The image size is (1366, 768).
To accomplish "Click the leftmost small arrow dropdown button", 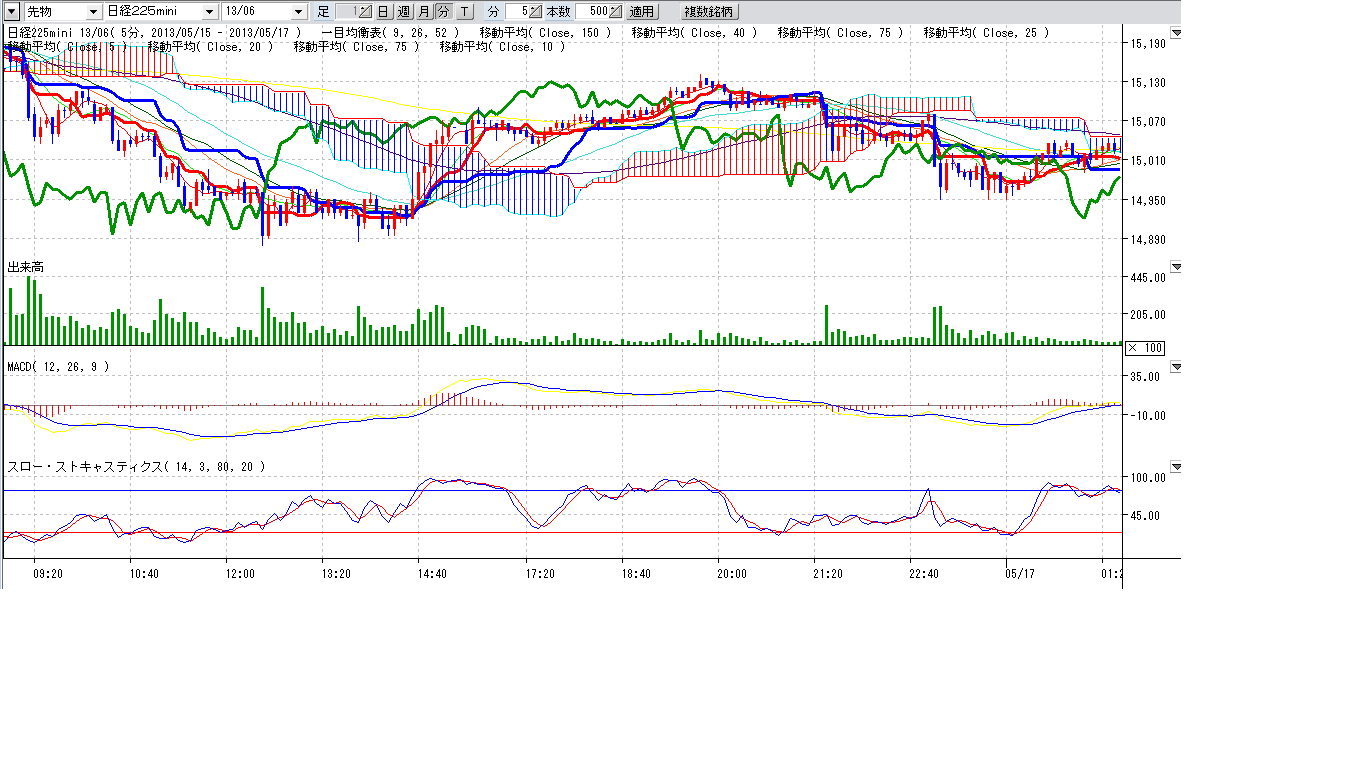I will pos(11,12).
